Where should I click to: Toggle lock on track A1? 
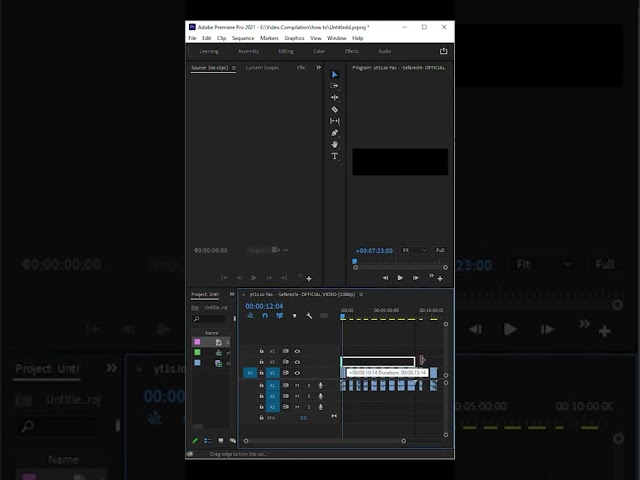(x=261, y=385)
